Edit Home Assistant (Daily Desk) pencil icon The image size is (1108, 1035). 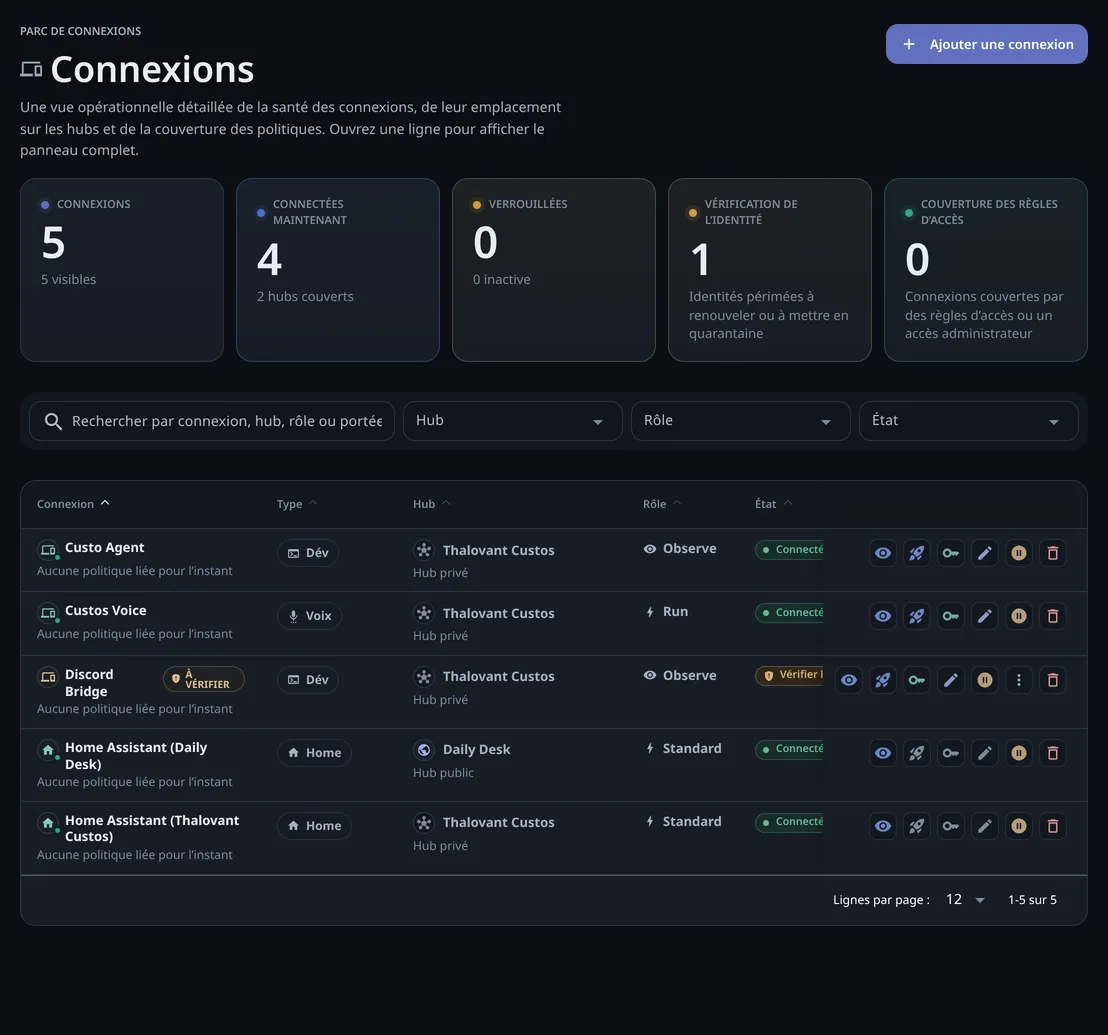tap(984, 753)
